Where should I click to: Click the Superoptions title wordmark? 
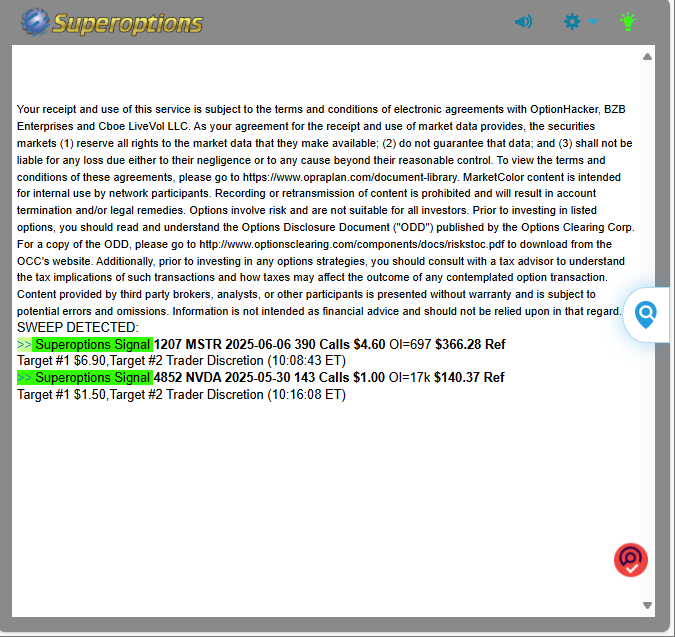(127, 24)
